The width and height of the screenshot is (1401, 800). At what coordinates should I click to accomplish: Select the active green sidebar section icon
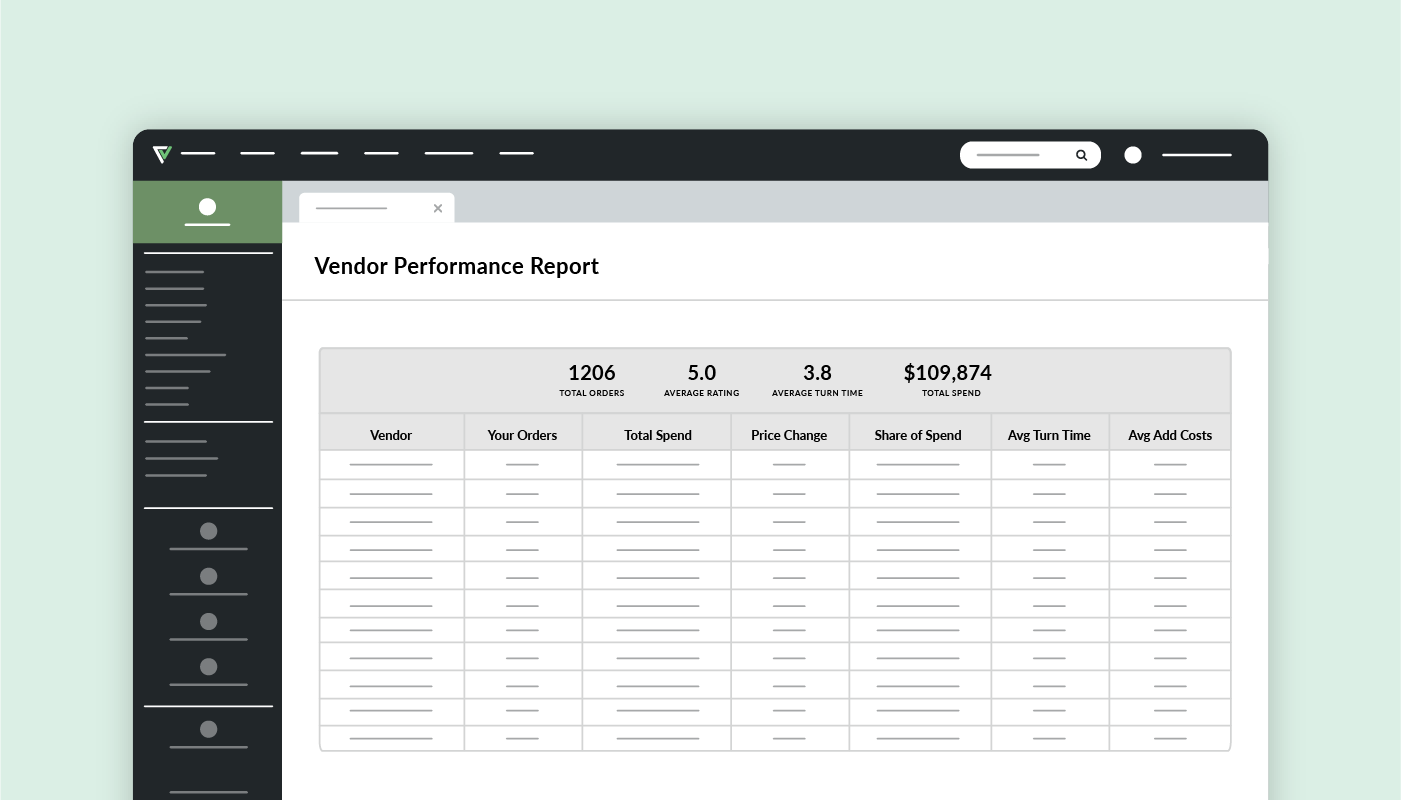207,208
